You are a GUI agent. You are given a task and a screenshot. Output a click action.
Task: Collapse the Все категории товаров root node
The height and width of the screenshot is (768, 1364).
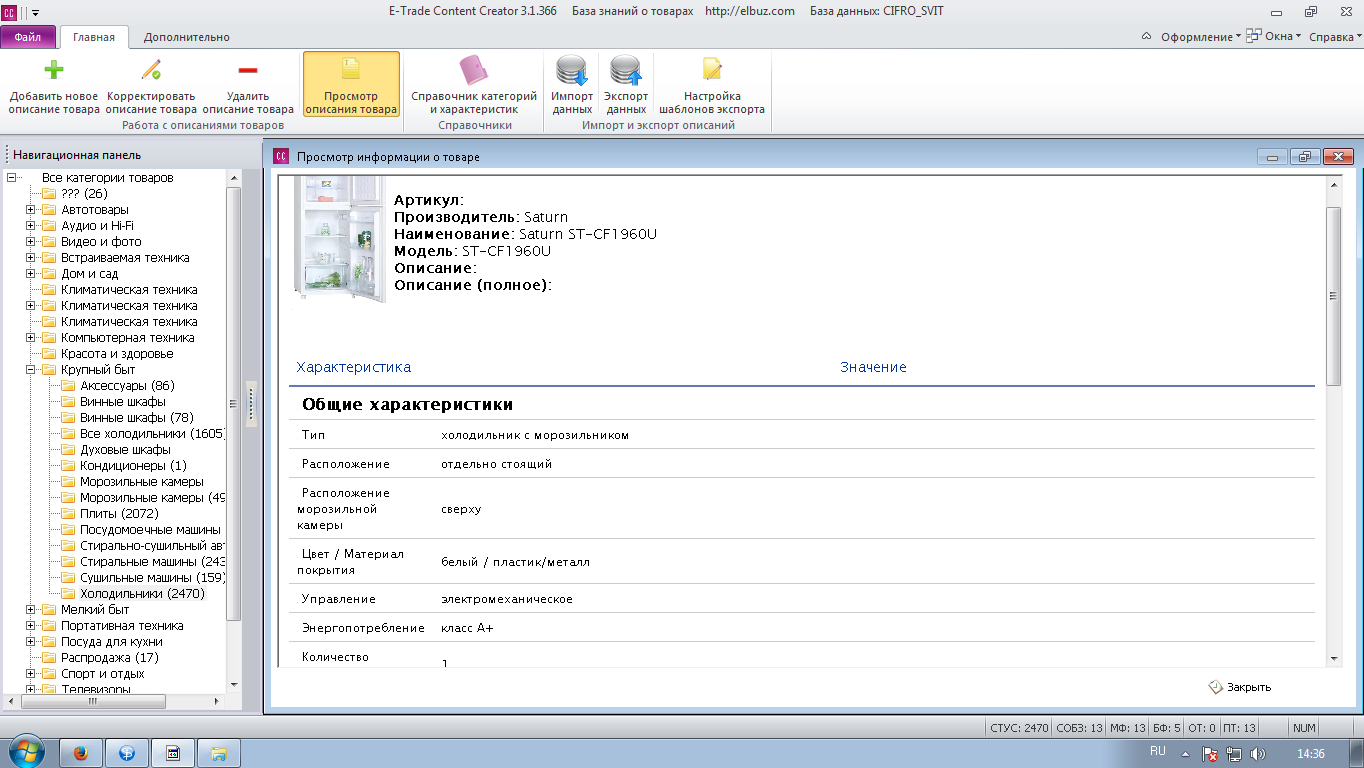pos(11,178)
